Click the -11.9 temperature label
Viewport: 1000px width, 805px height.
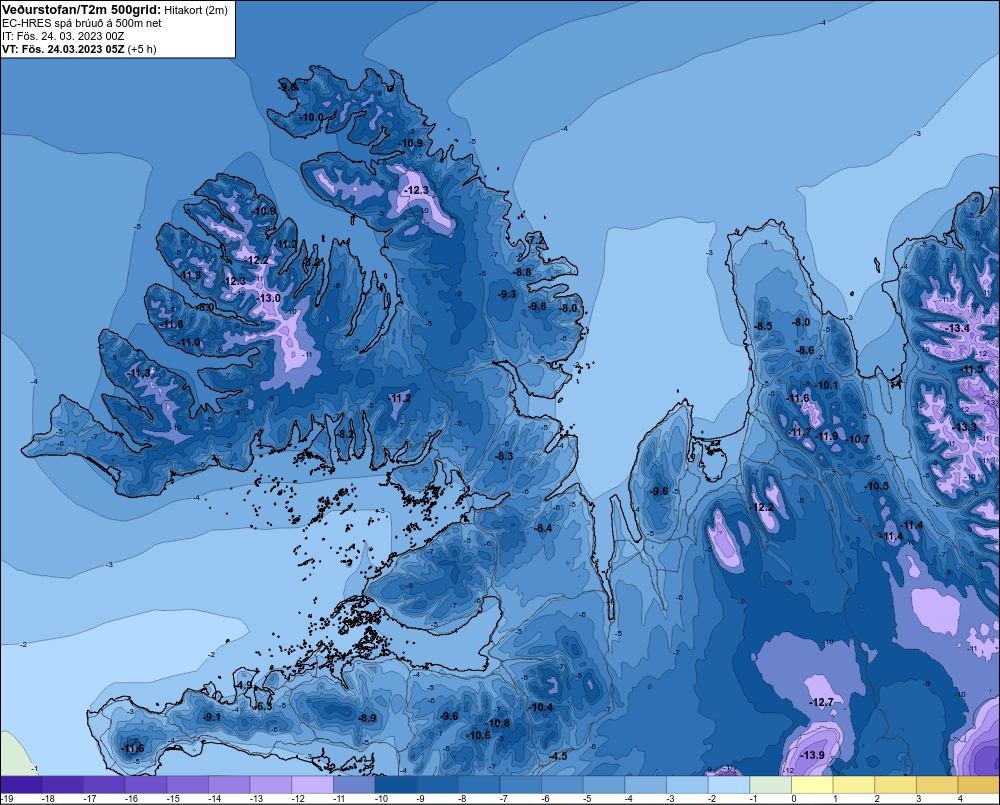click(827, 436)
